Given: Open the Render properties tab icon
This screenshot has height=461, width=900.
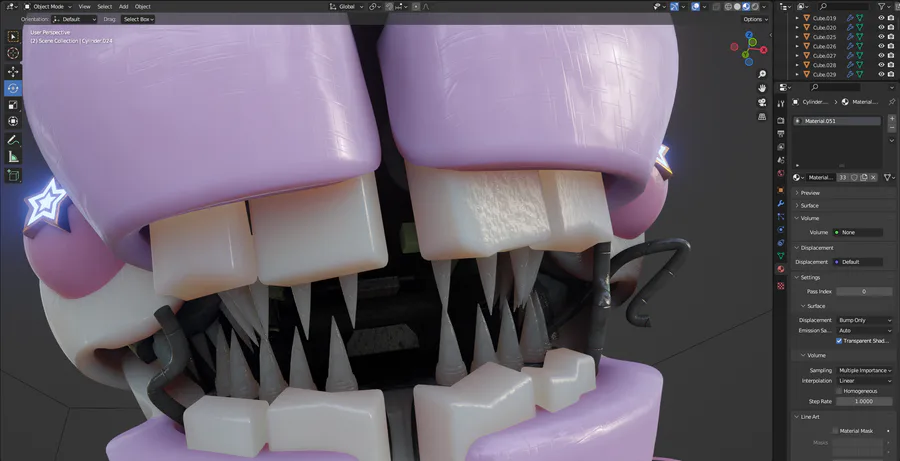Looking at the screenshot, I should 781,121.
